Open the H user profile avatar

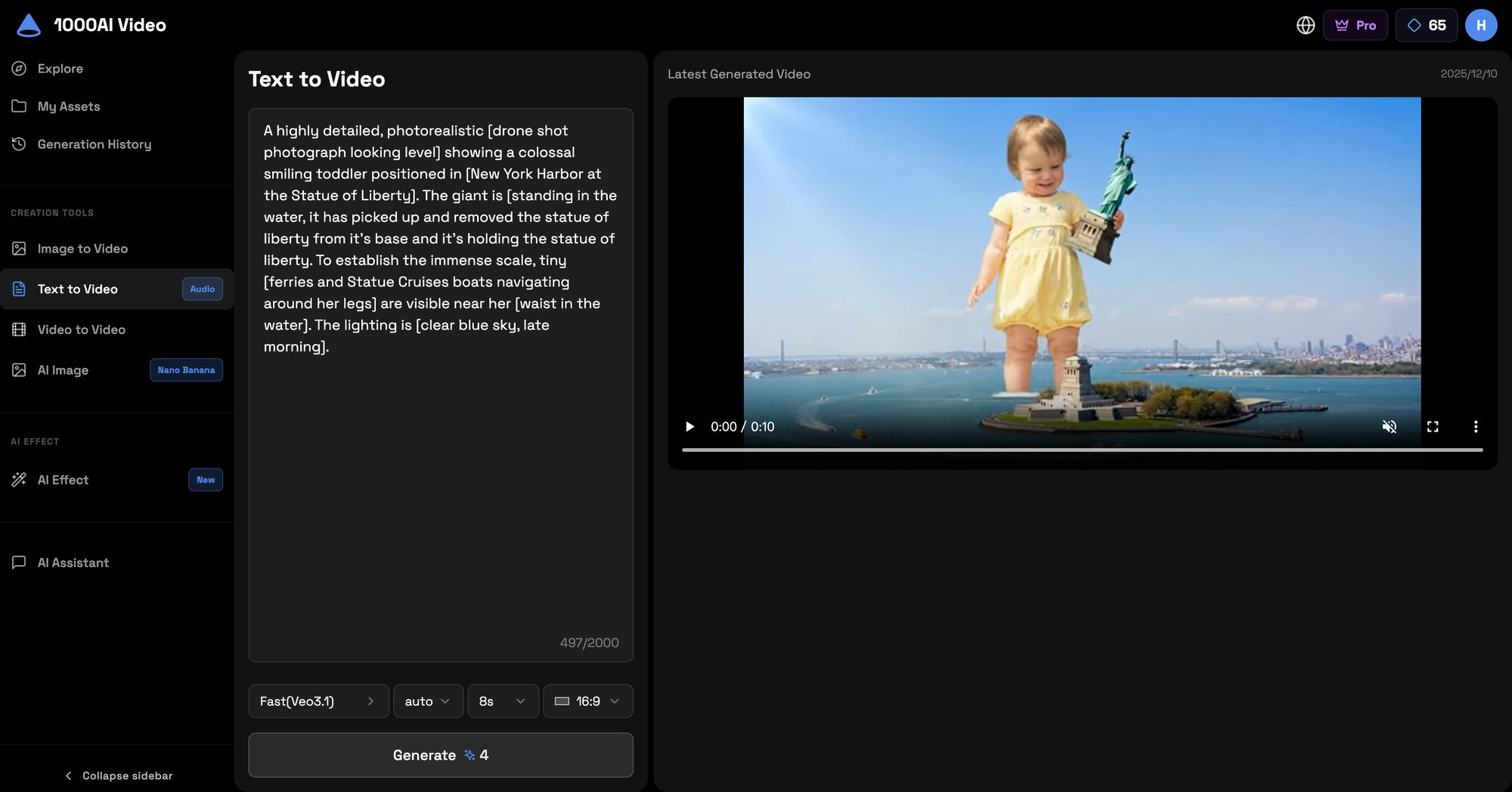click(x=1480, y=26)
